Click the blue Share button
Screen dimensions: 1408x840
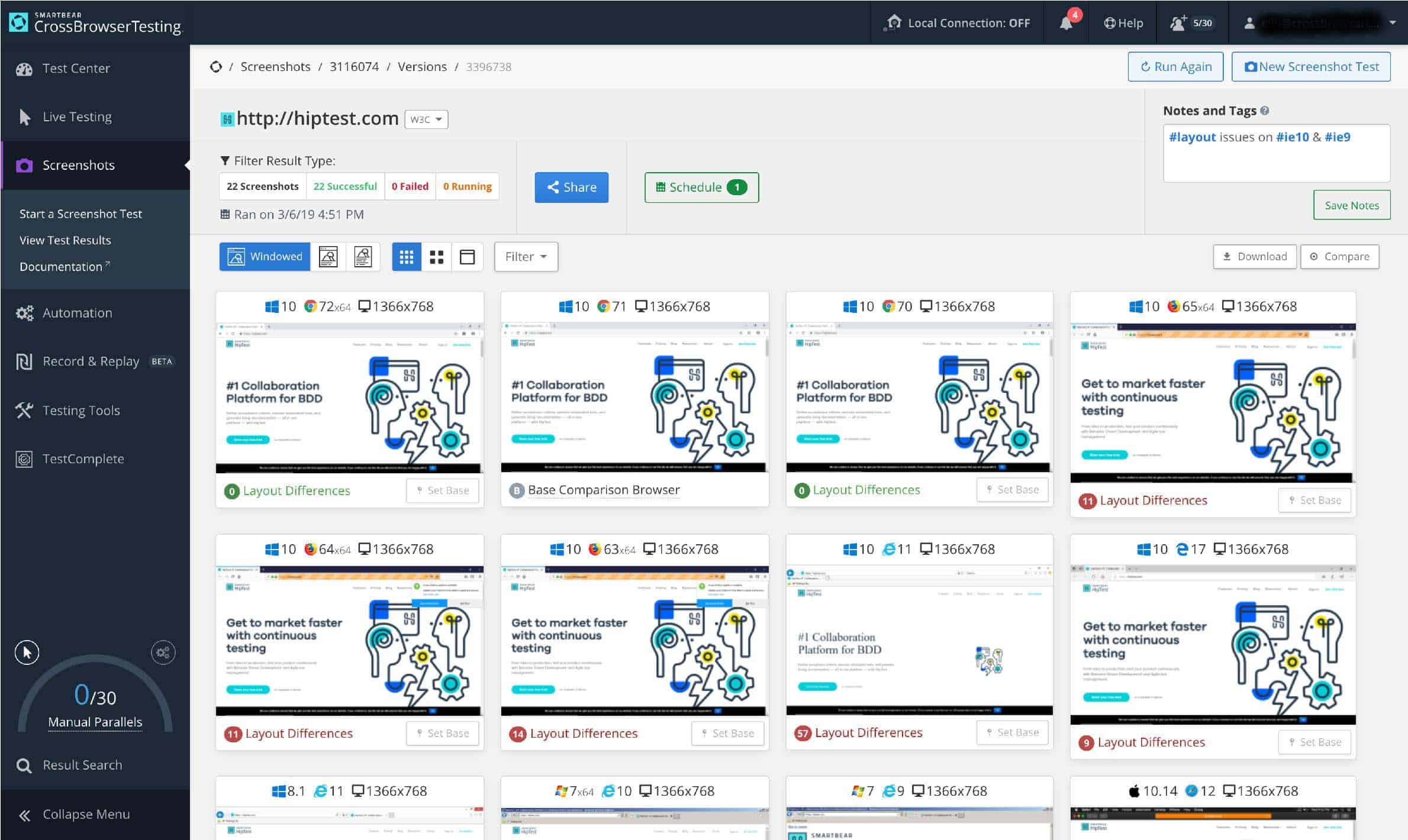pyautogui.click(x=571, y=188)
